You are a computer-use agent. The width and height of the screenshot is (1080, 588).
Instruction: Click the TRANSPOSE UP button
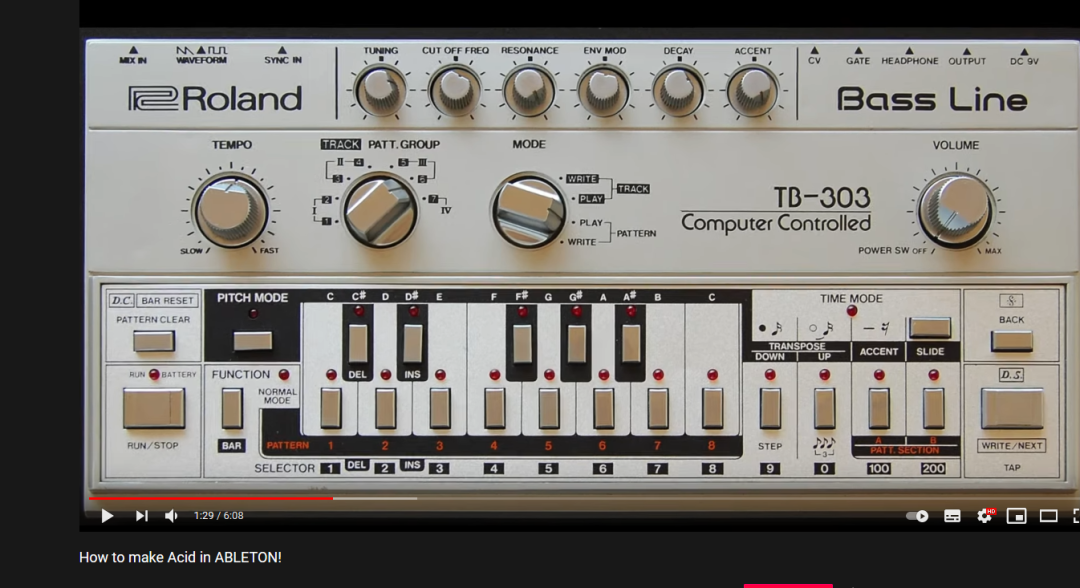click(824, 408)
